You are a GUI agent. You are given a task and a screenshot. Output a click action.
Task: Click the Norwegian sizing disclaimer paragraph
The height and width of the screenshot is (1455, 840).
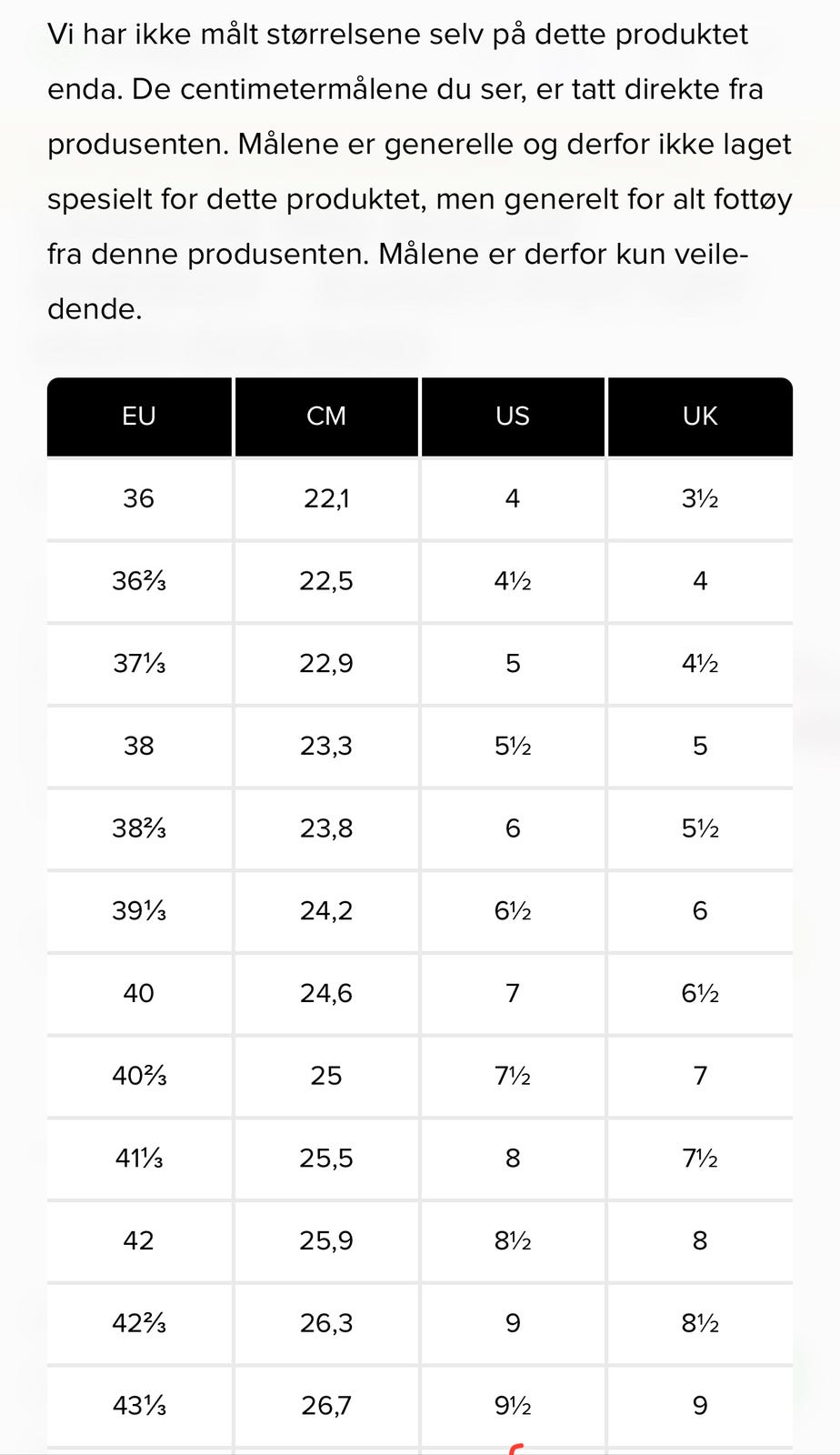click(x=419, y=172)
